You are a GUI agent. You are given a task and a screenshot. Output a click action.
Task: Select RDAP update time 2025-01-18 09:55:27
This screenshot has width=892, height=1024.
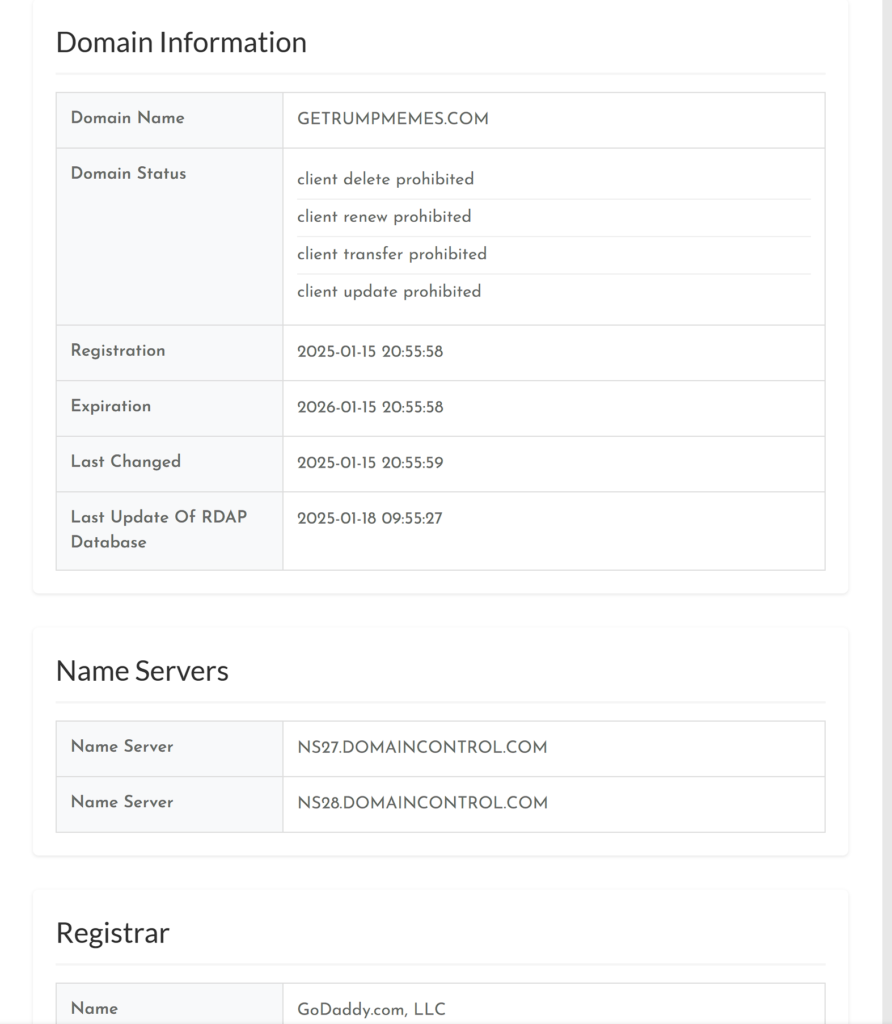370,518
